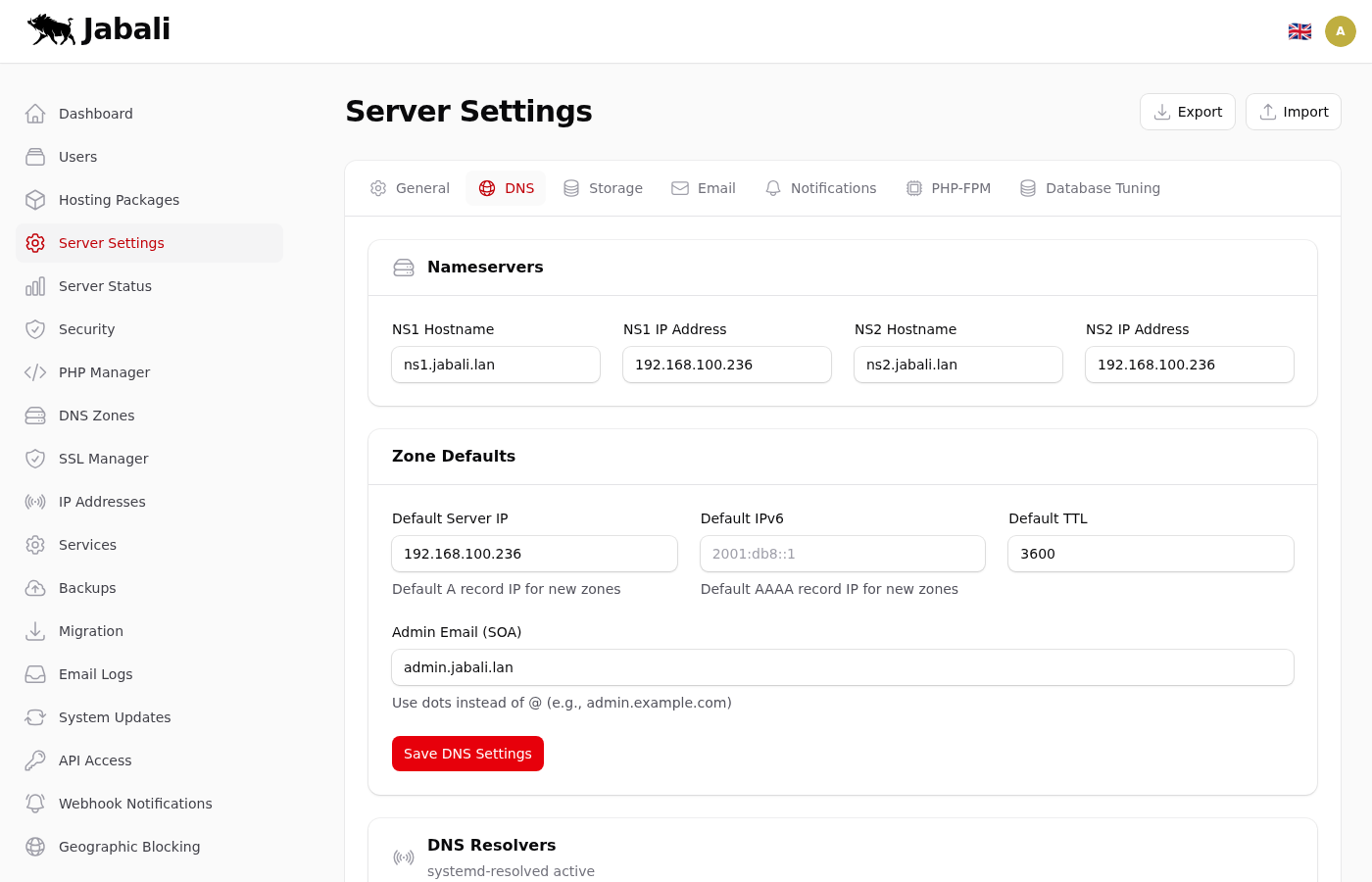This screenshot has width=1372, height=882.
Task: Open PHP Manager via the code brackets icon
Action: [35, 372]
